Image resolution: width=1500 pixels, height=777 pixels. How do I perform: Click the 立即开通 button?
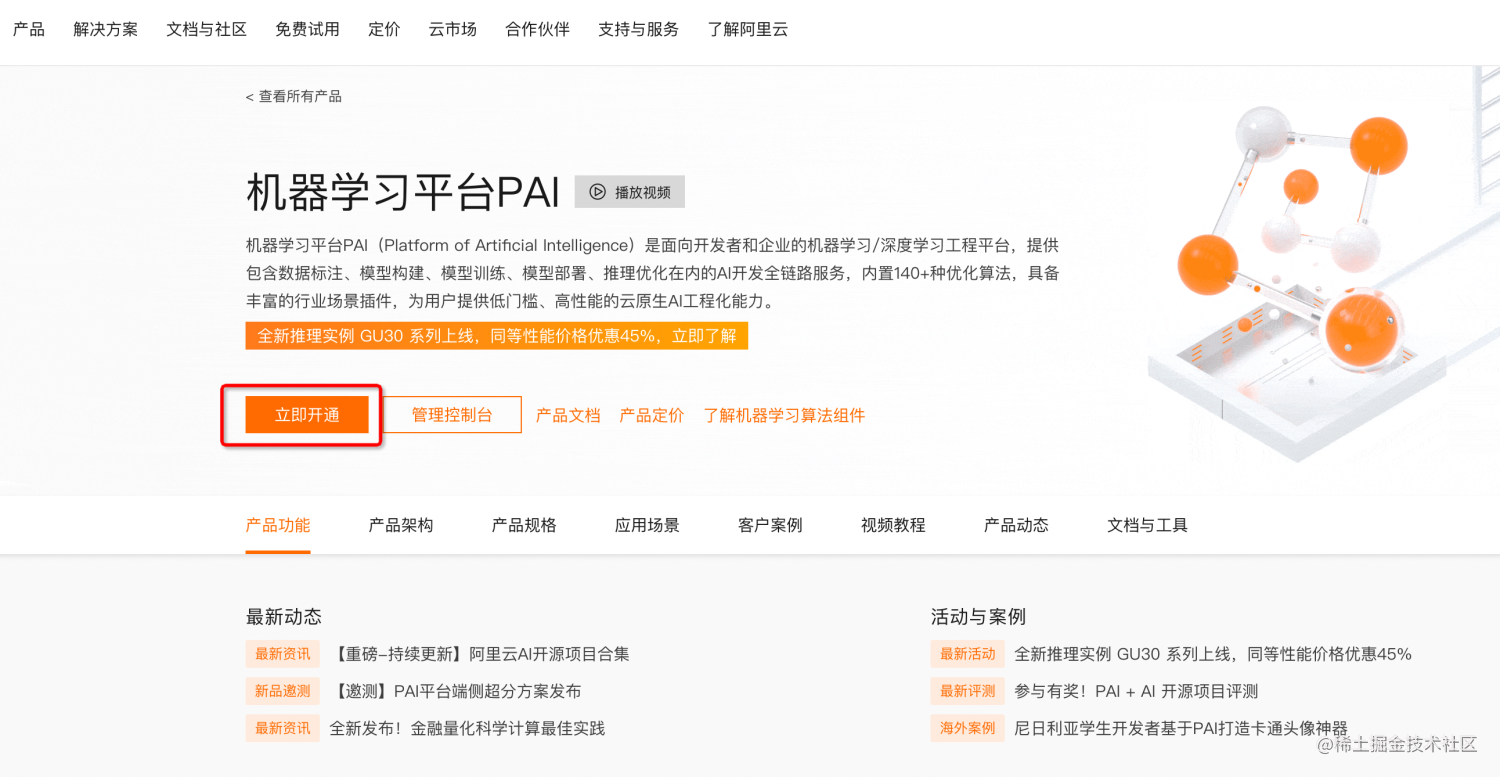click(x=308, y=415)
